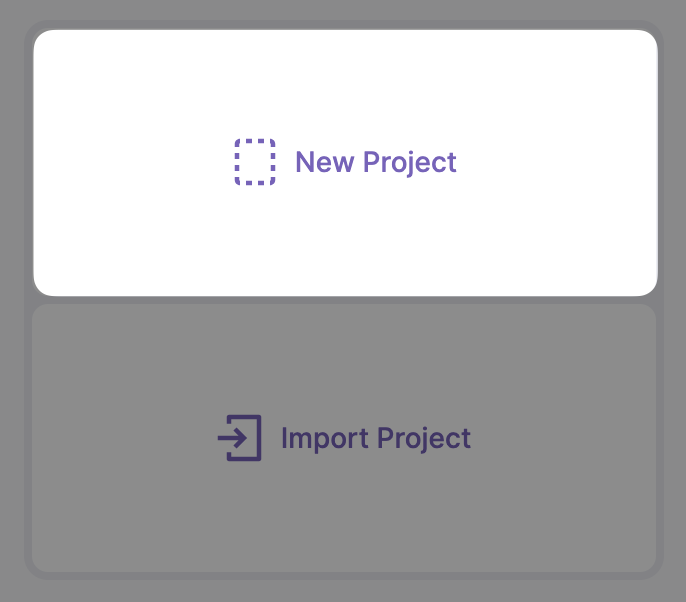Select the dotted-outline icon beside New Project
The image size is (686, 602).
(x=255, y=162)
